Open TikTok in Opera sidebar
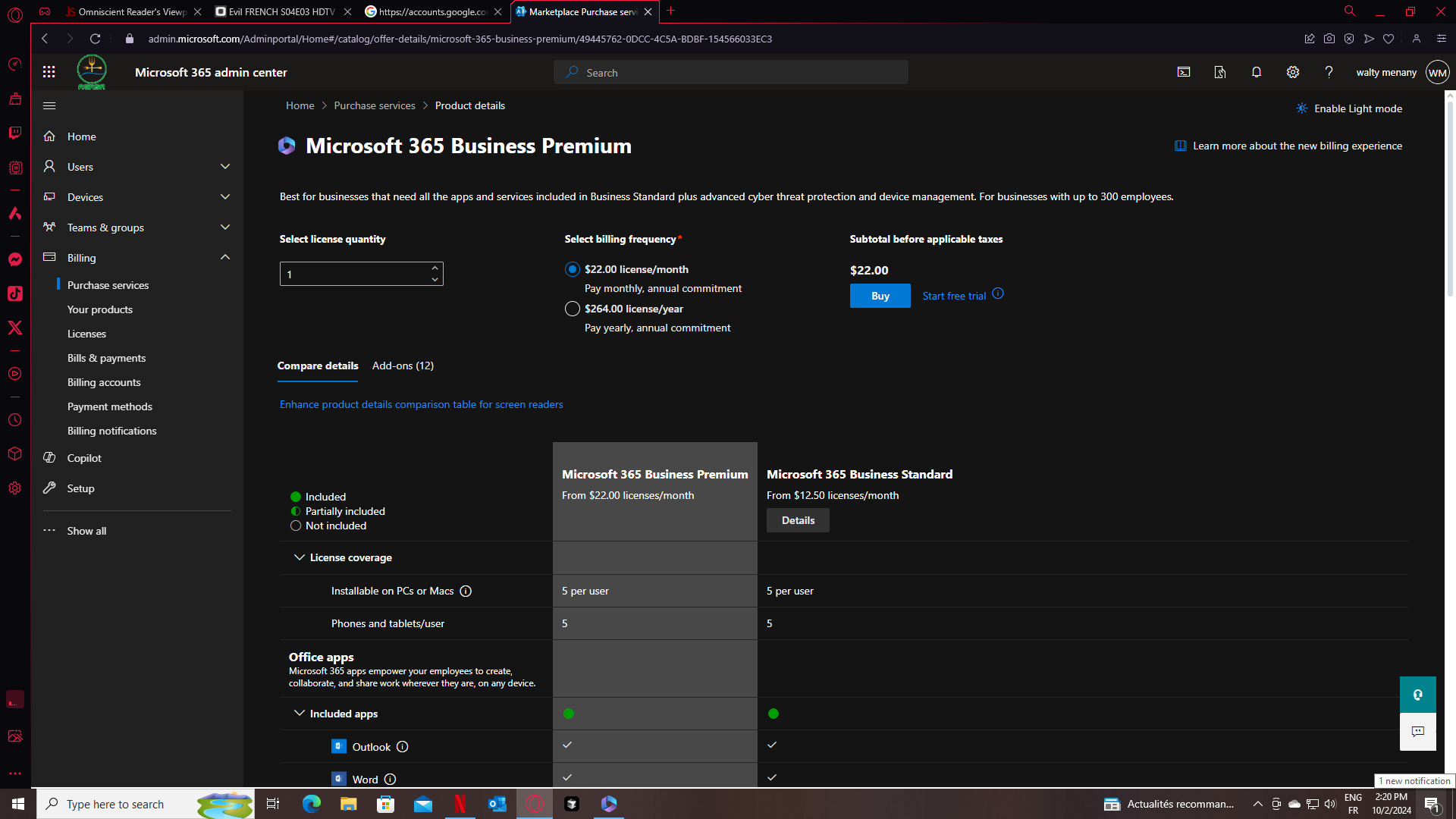Image resolution: width=1456 pixels, height=819 pixels. pos(15,293)
